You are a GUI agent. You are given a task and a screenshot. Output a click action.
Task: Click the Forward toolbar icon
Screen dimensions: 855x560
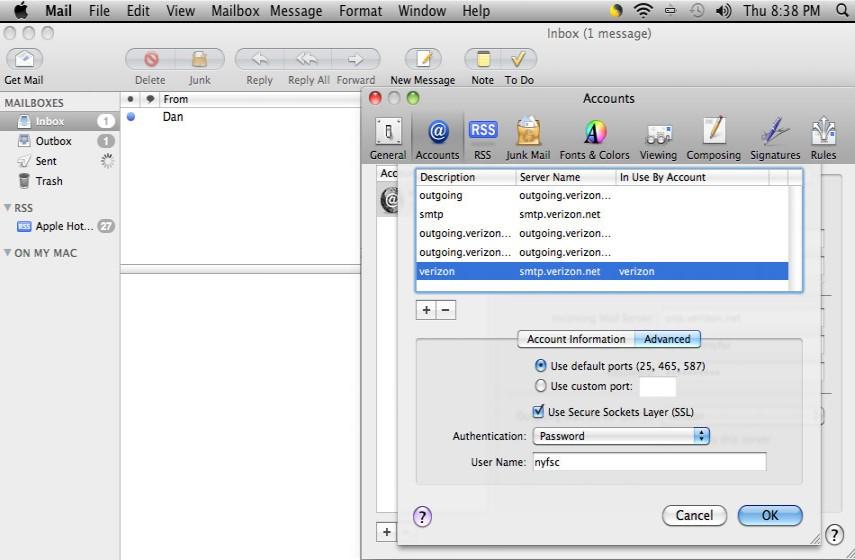(356, 59)
